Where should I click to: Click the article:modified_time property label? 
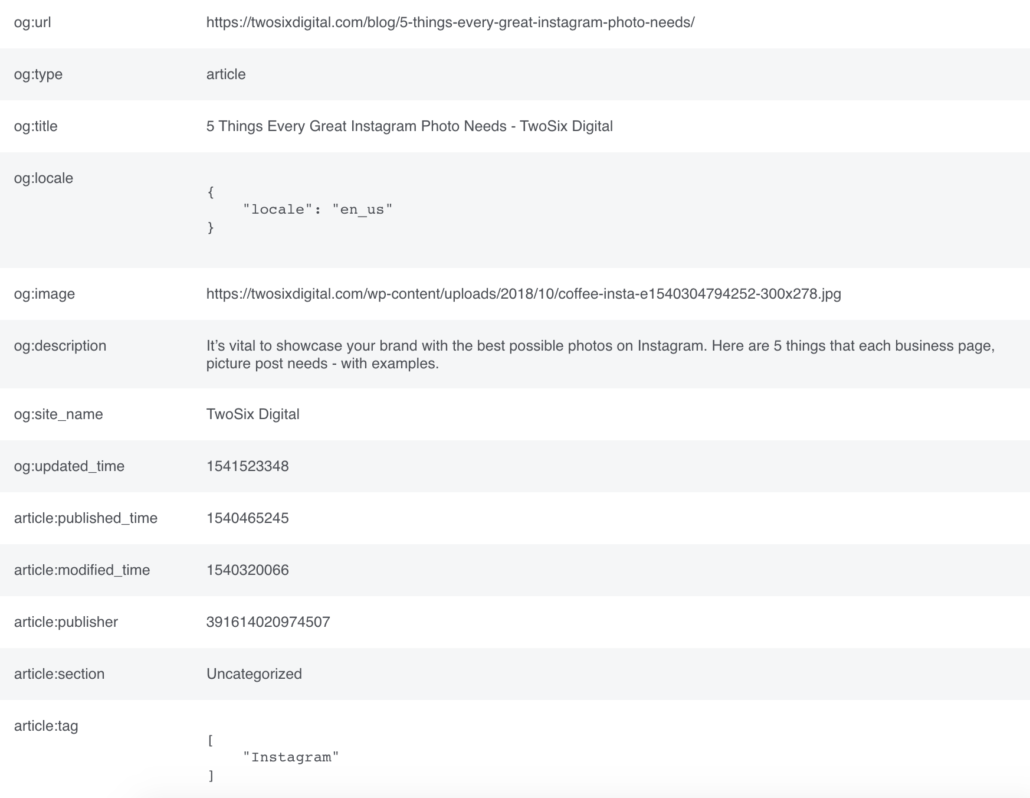pos(81,570)
